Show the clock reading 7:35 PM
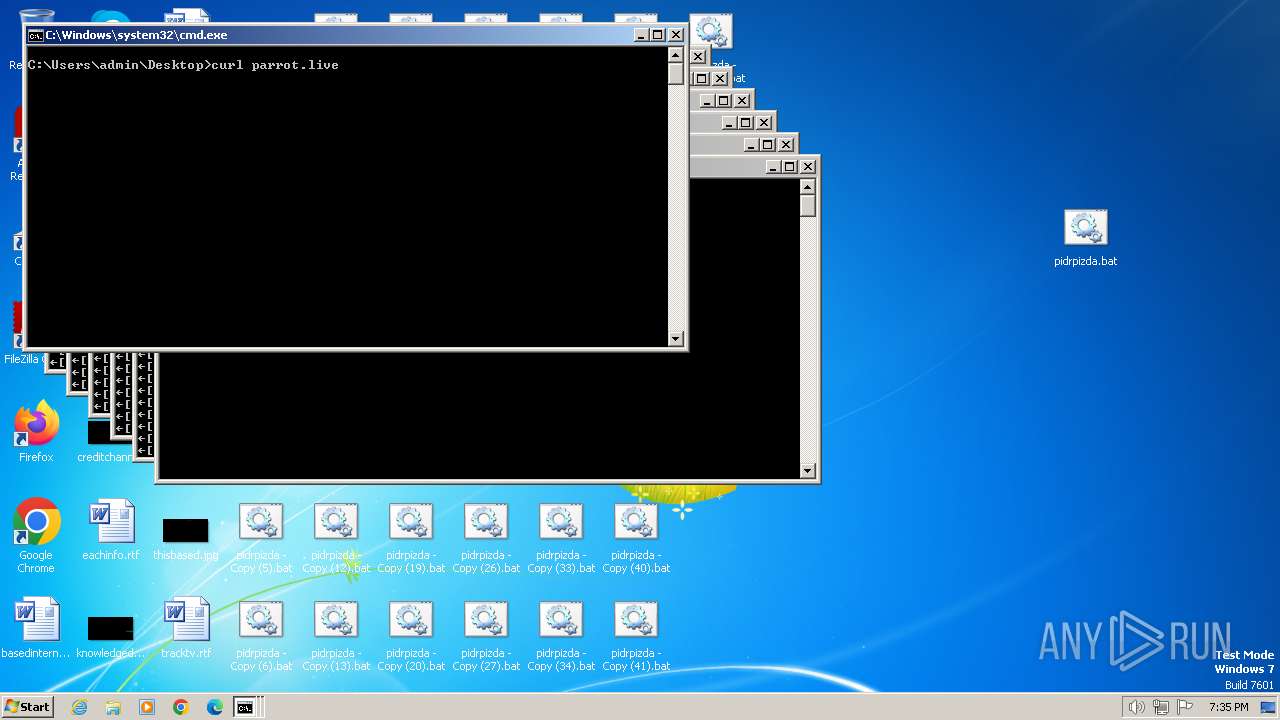The image size is (1280, 720). coord(1228,707)
